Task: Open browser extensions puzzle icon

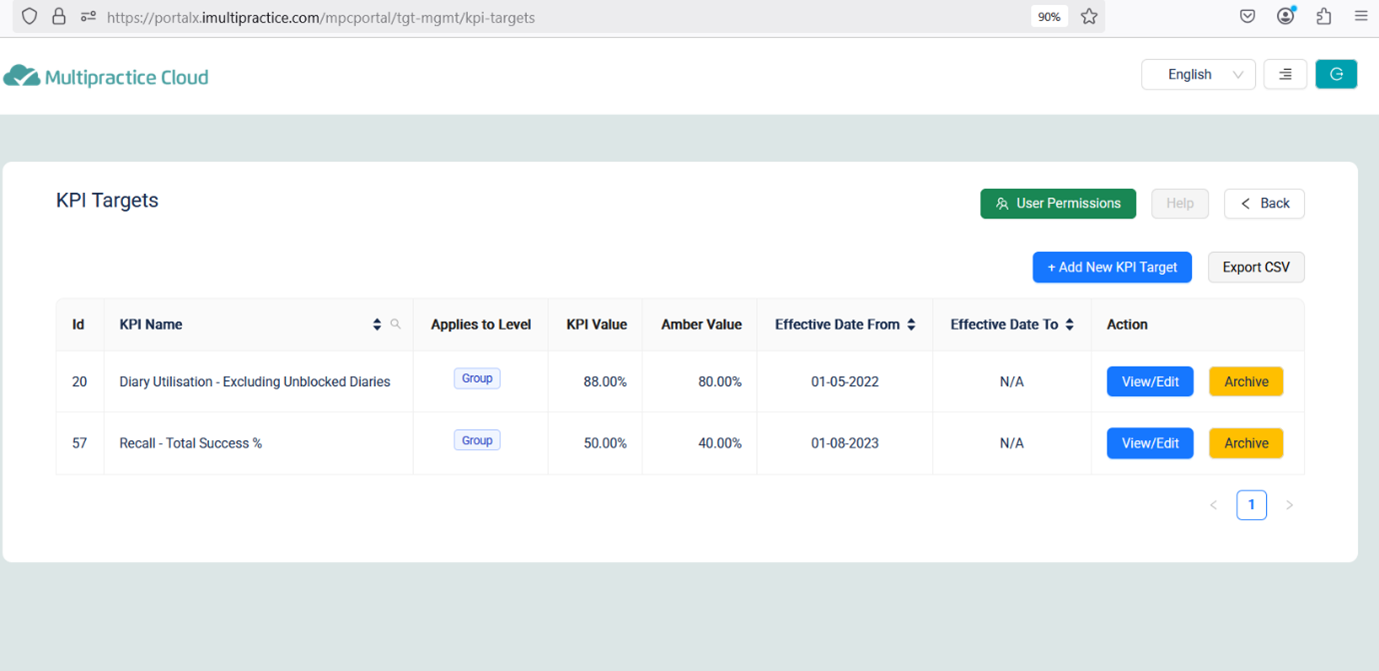Action: (1324, 16)
